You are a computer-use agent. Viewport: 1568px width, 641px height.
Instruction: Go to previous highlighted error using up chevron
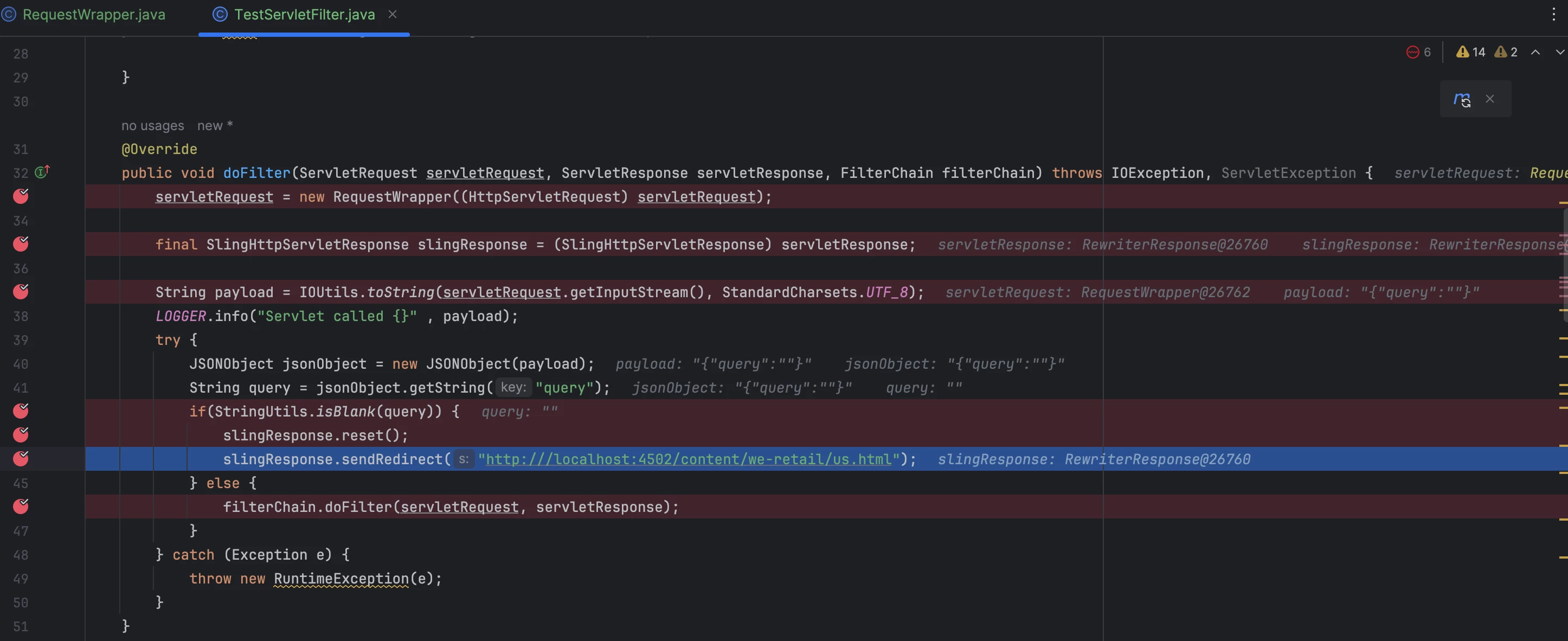coord(1535,53)
